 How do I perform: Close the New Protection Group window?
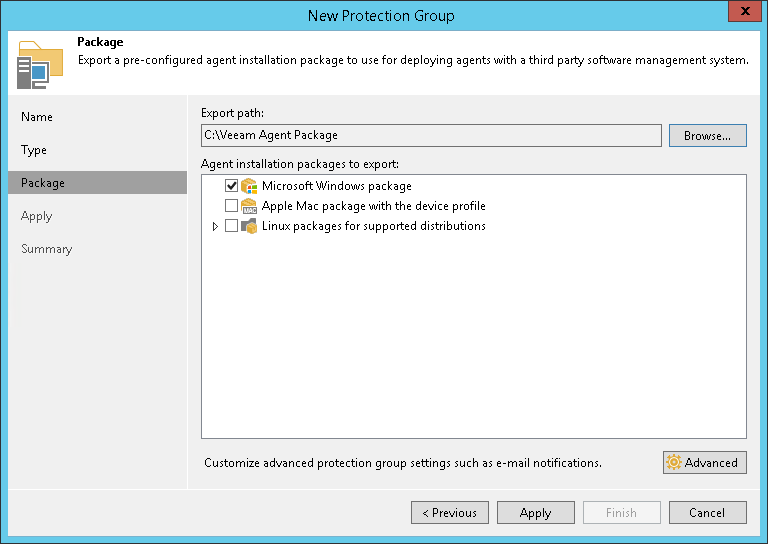742,14
